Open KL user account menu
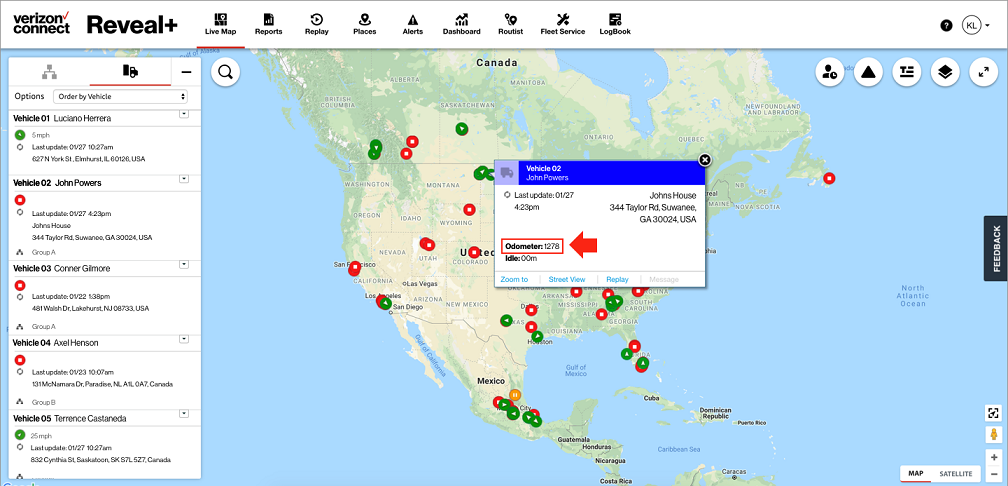The image size is (1008, 486). point(975,26)
